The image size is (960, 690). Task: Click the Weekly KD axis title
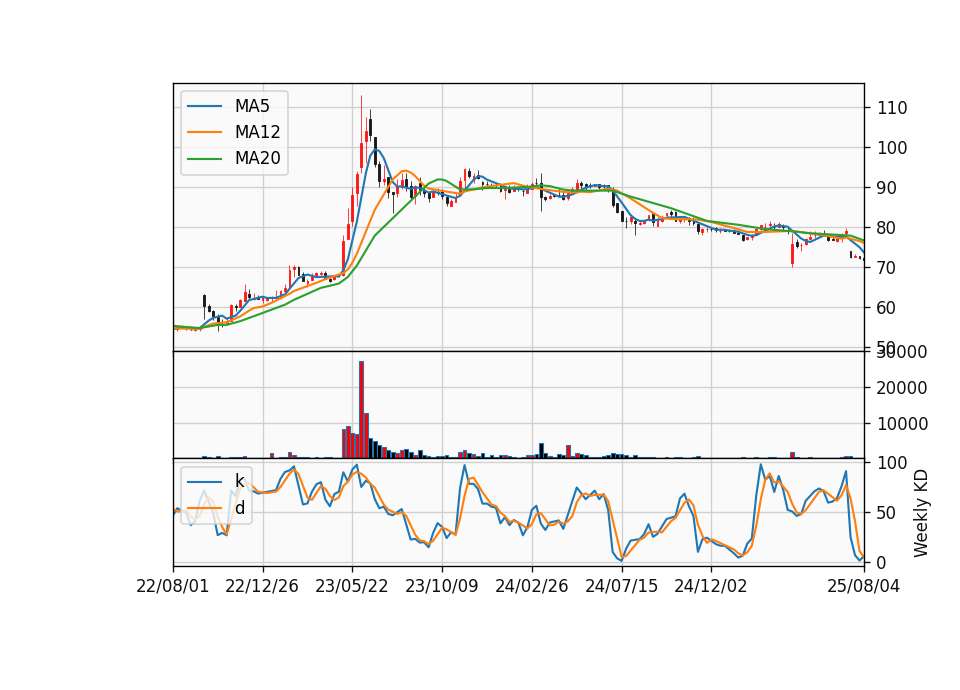point(921,514)
